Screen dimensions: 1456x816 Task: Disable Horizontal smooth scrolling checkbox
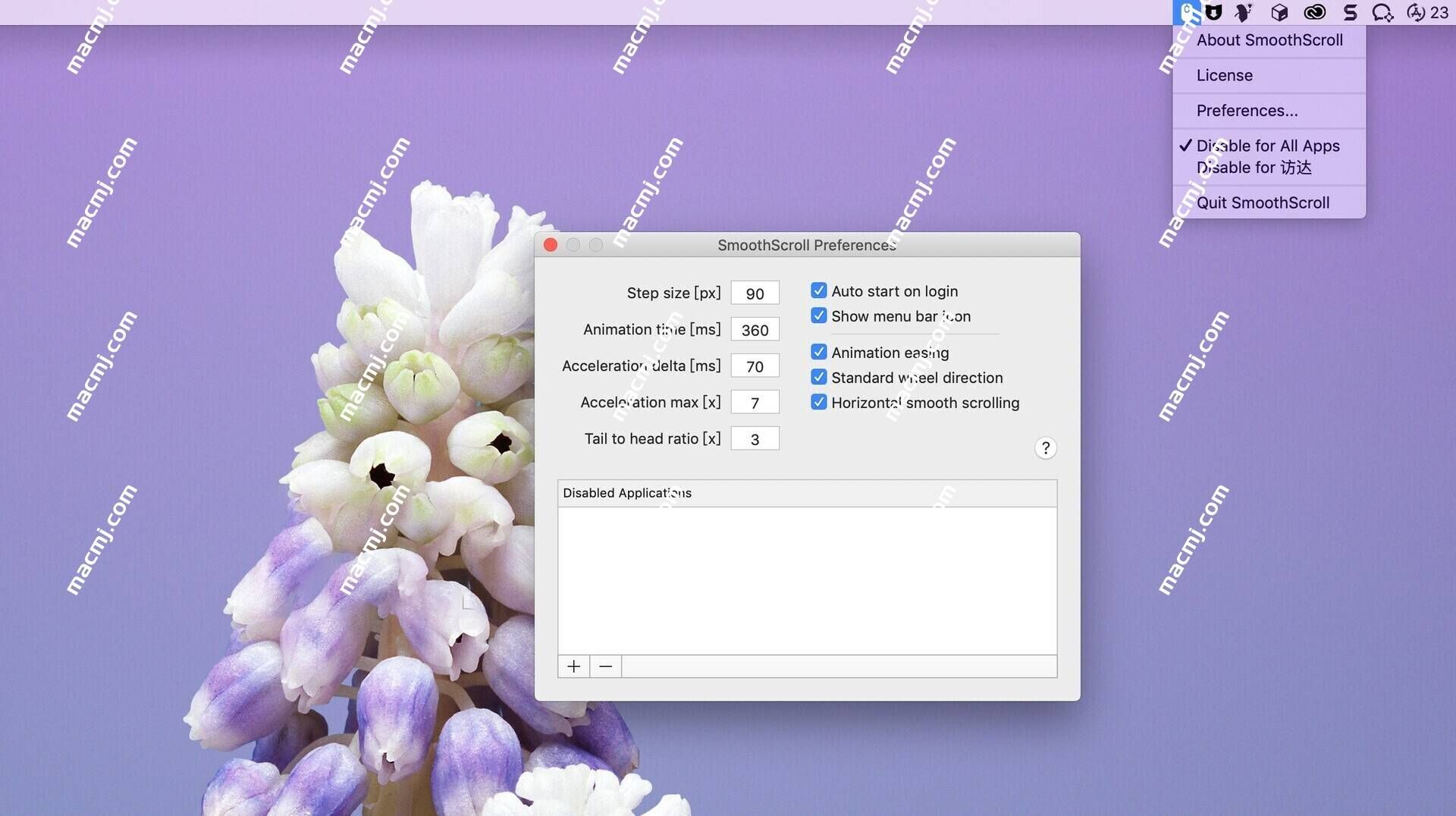(818, 402)
